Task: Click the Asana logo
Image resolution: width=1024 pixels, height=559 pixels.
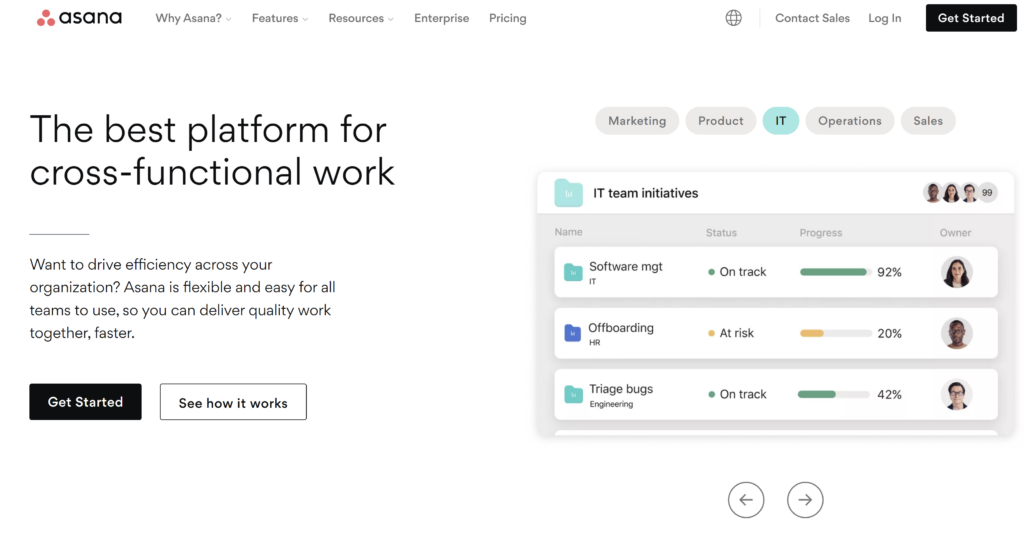Action: click(x=79, y=18)
